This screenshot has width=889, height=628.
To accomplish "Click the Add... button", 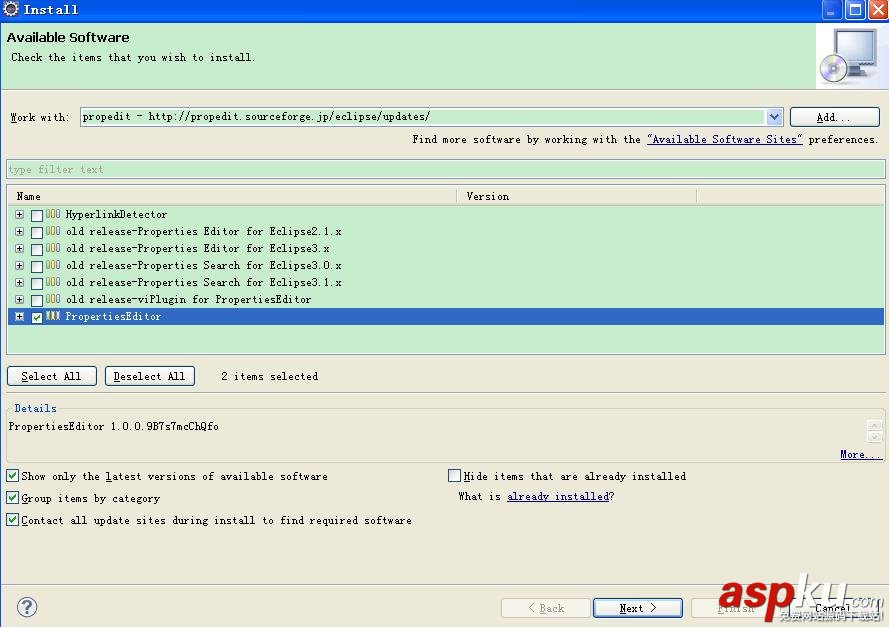I will 835,117.
